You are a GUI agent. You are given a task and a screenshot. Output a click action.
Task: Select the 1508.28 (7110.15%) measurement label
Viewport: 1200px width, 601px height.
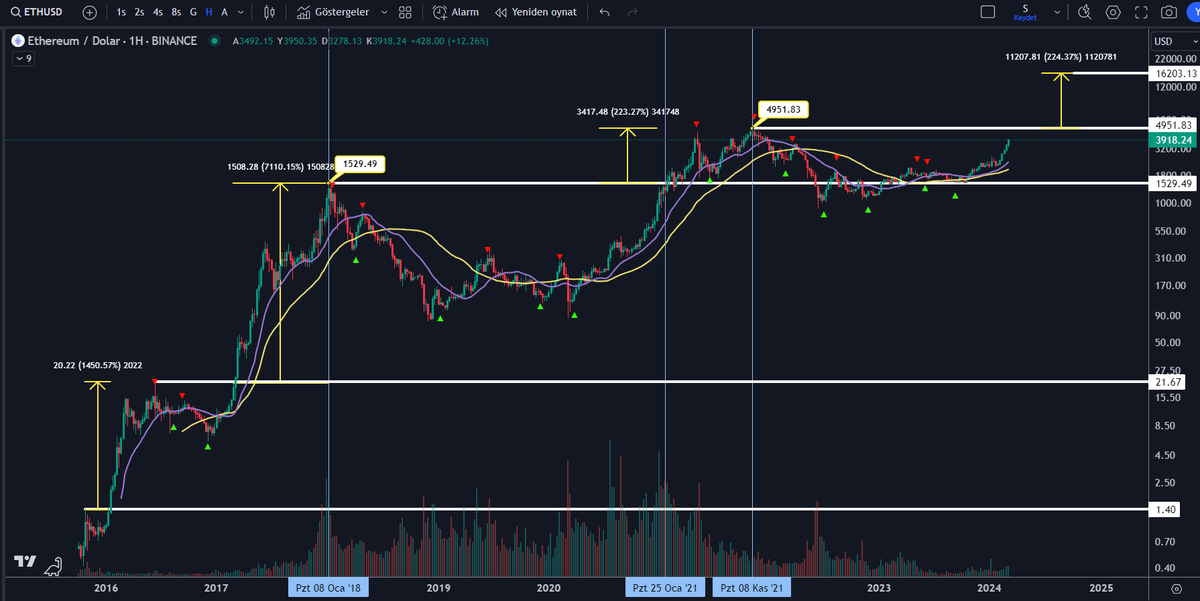pos(282,167)
